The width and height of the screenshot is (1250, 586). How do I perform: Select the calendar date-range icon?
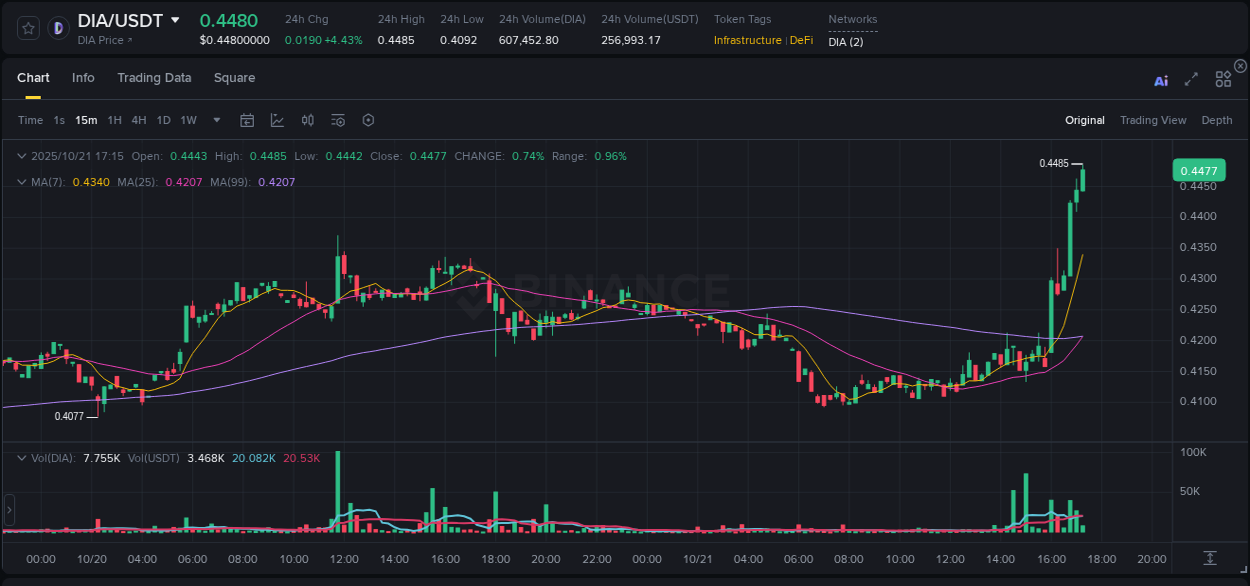click(x=247, y=120)
